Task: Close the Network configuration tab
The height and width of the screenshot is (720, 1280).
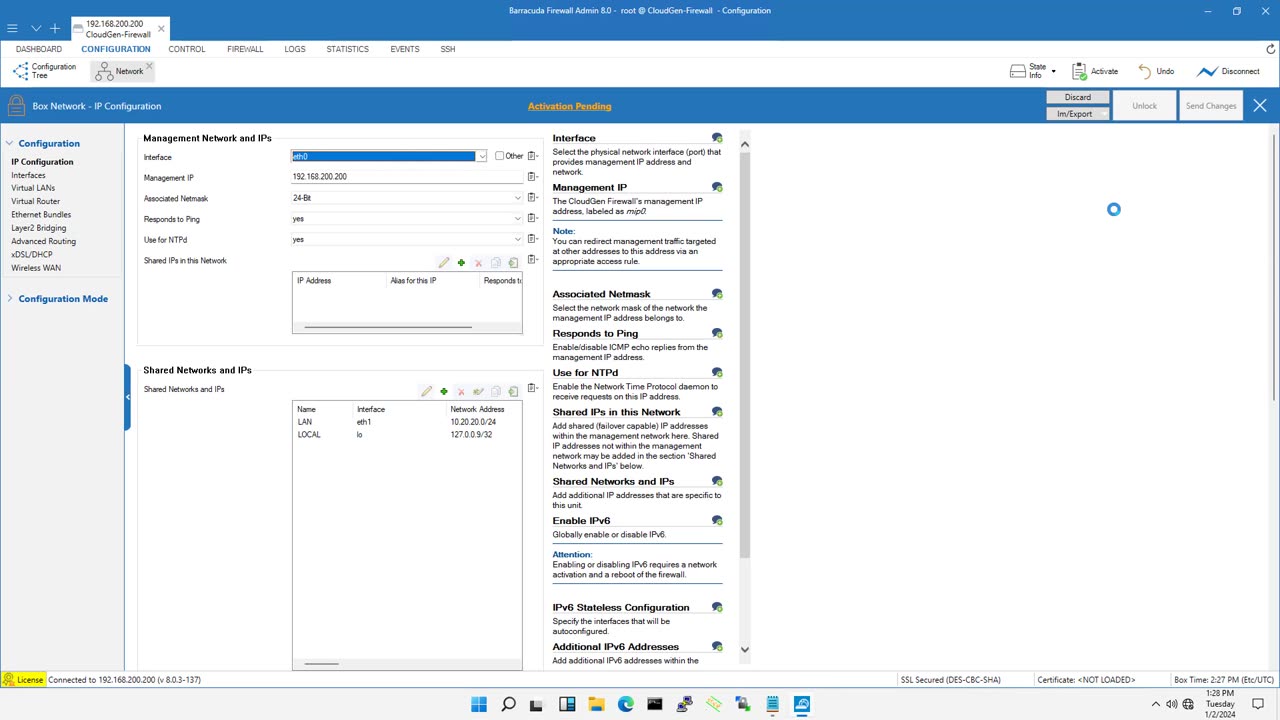Action: tap(149, 67)
